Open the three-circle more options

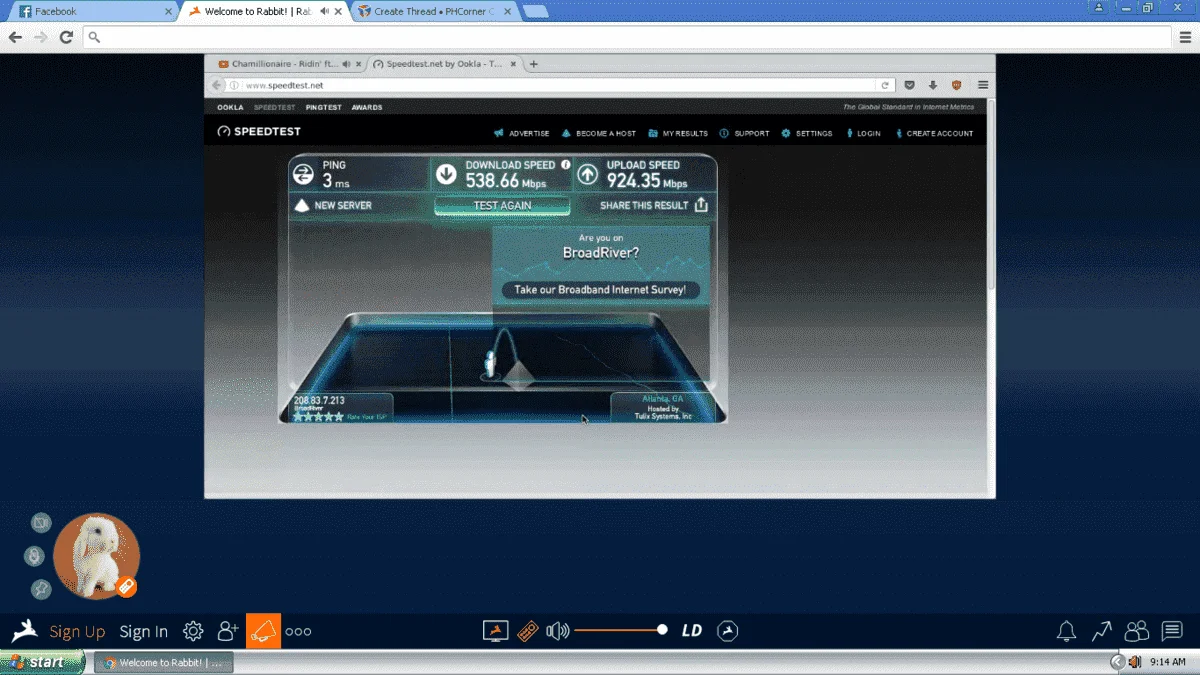tap(298, 631)
